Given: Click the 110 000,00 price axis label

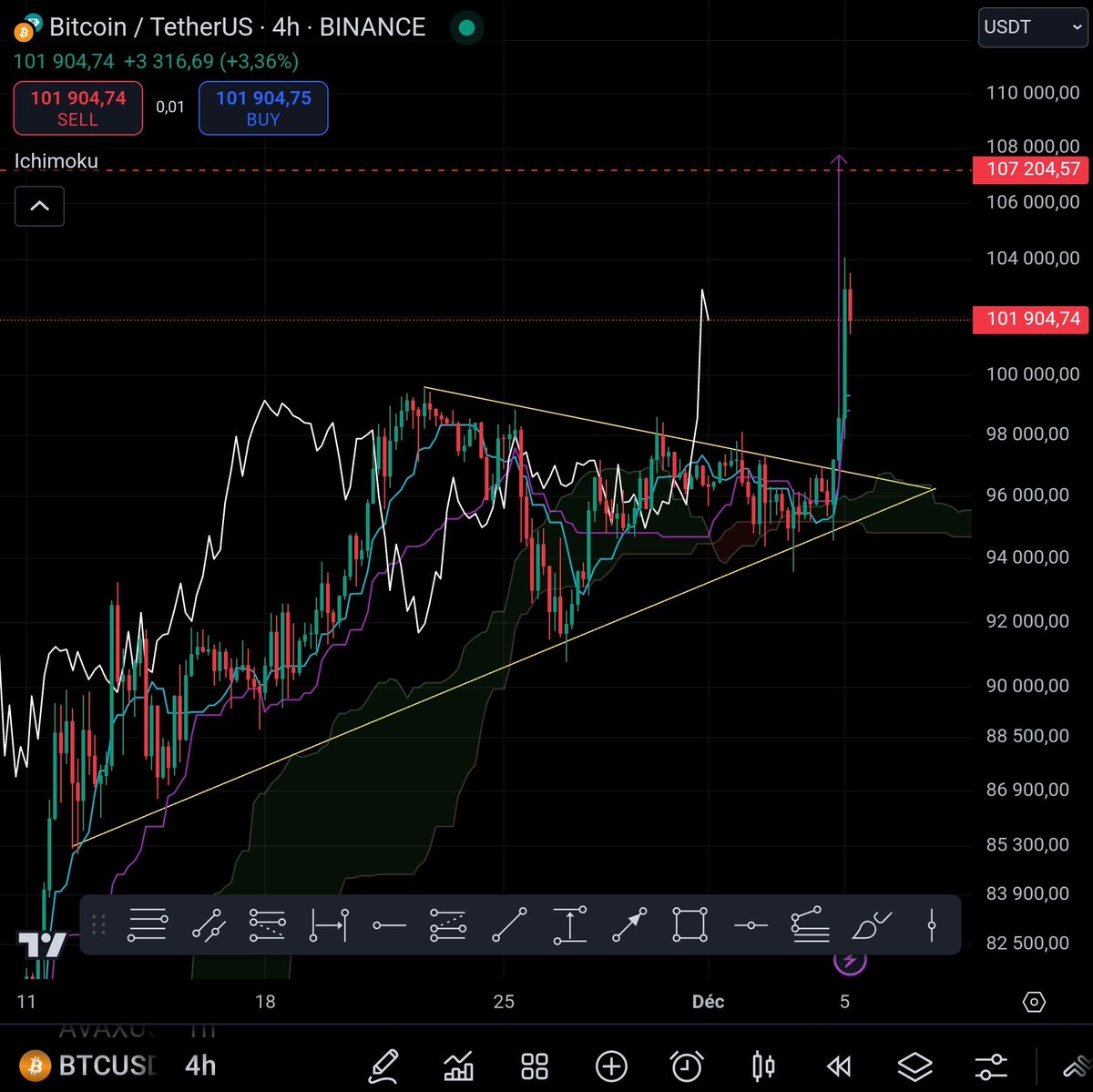Looking at the screenshot, I should click(x=1033, y=93).
